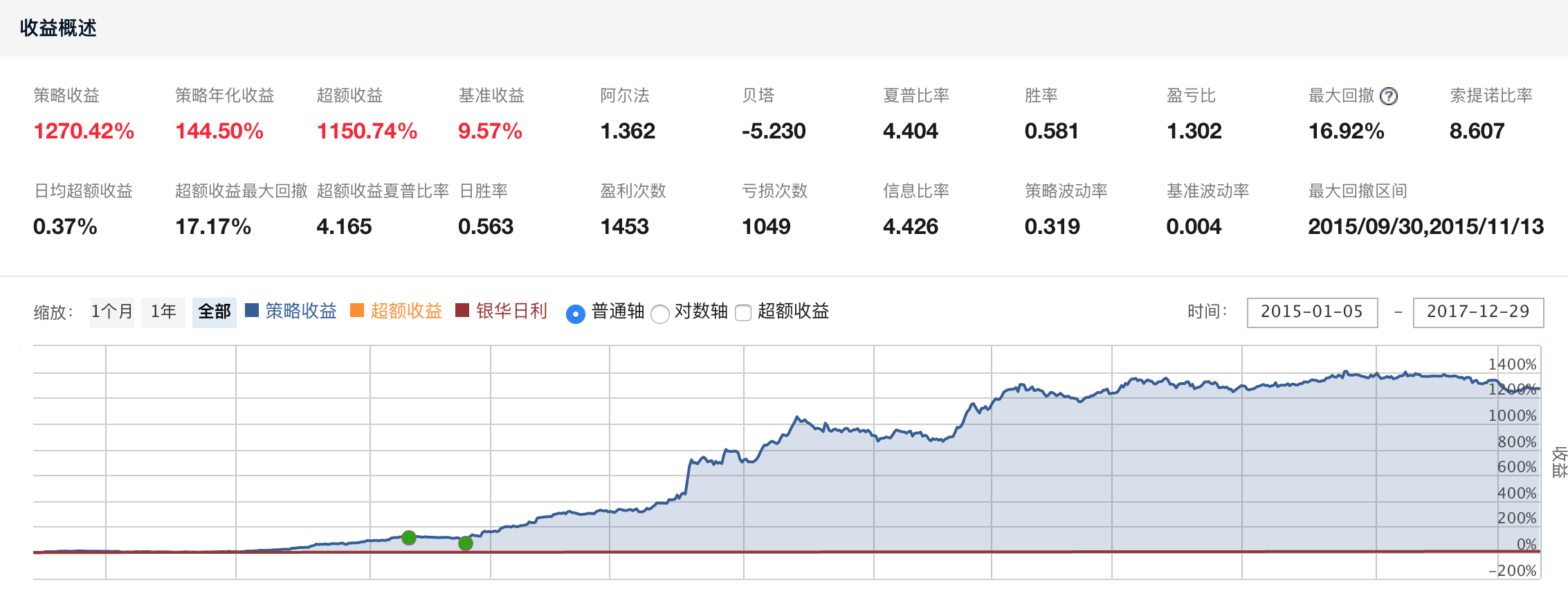
Task: Toggle the 银华日利 benchmark legend label
Action: [x=511, y=311]
